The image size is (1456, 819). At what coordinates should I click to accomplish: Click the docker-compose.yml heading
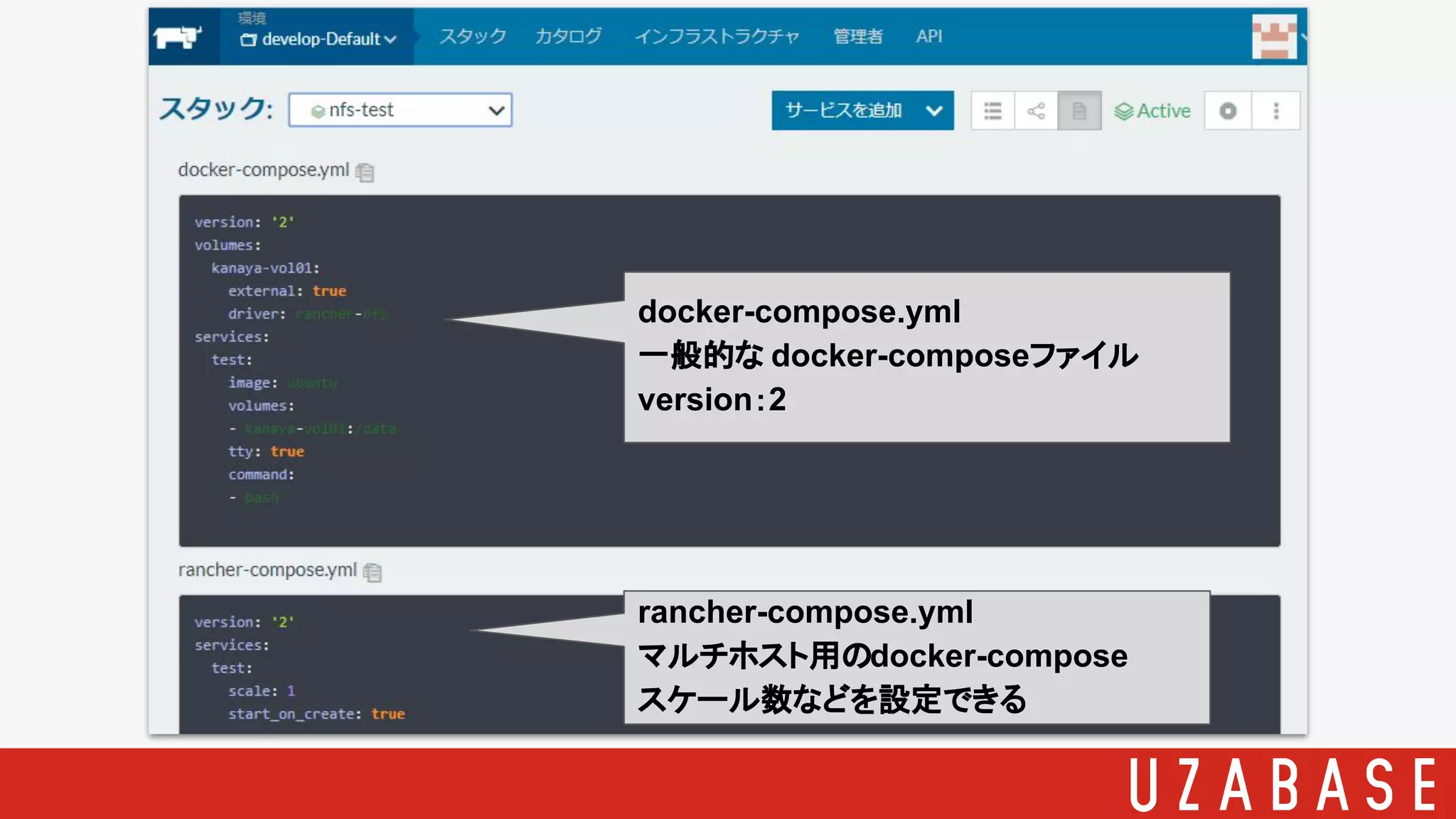pos(264,170)
